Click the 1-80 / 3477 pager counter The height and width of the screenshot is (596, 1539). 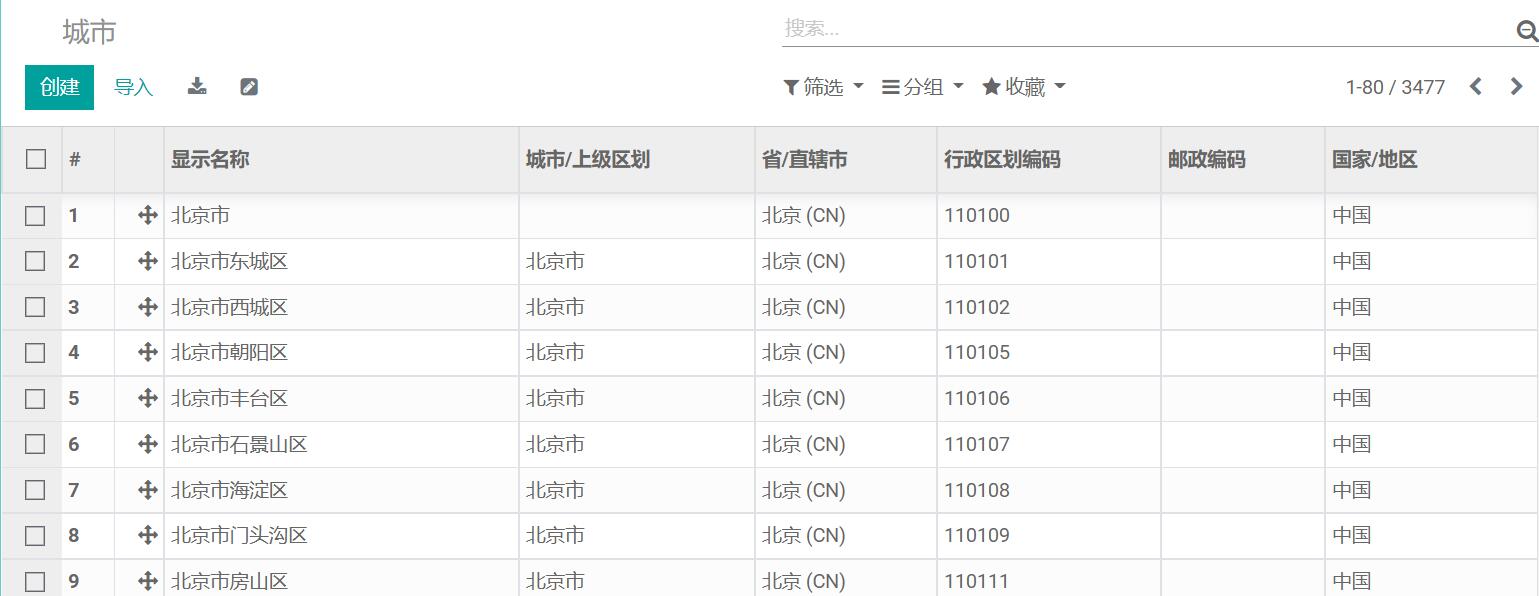click(1395, 87)
